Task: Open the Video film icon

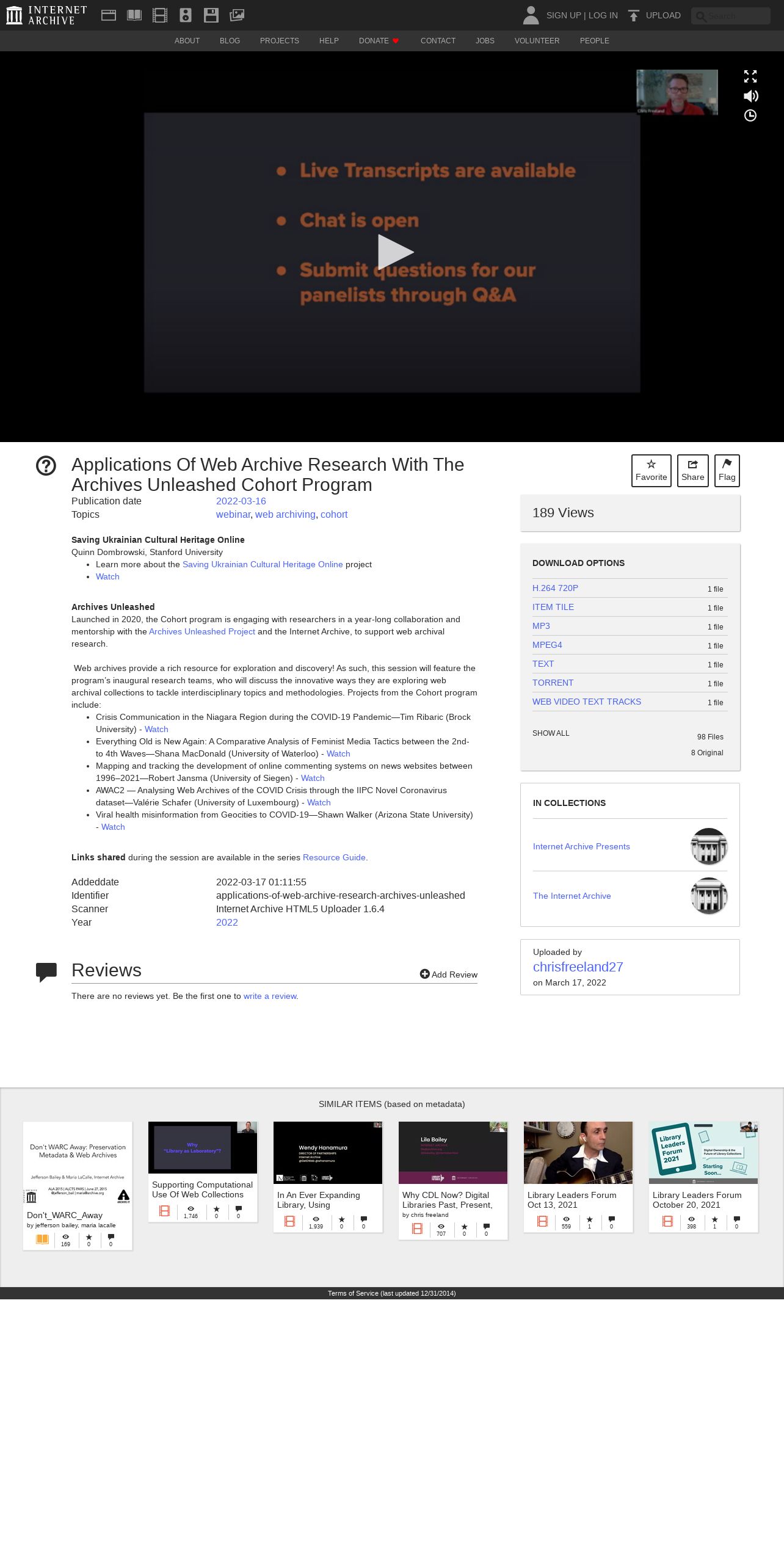Action: (160, 15)
